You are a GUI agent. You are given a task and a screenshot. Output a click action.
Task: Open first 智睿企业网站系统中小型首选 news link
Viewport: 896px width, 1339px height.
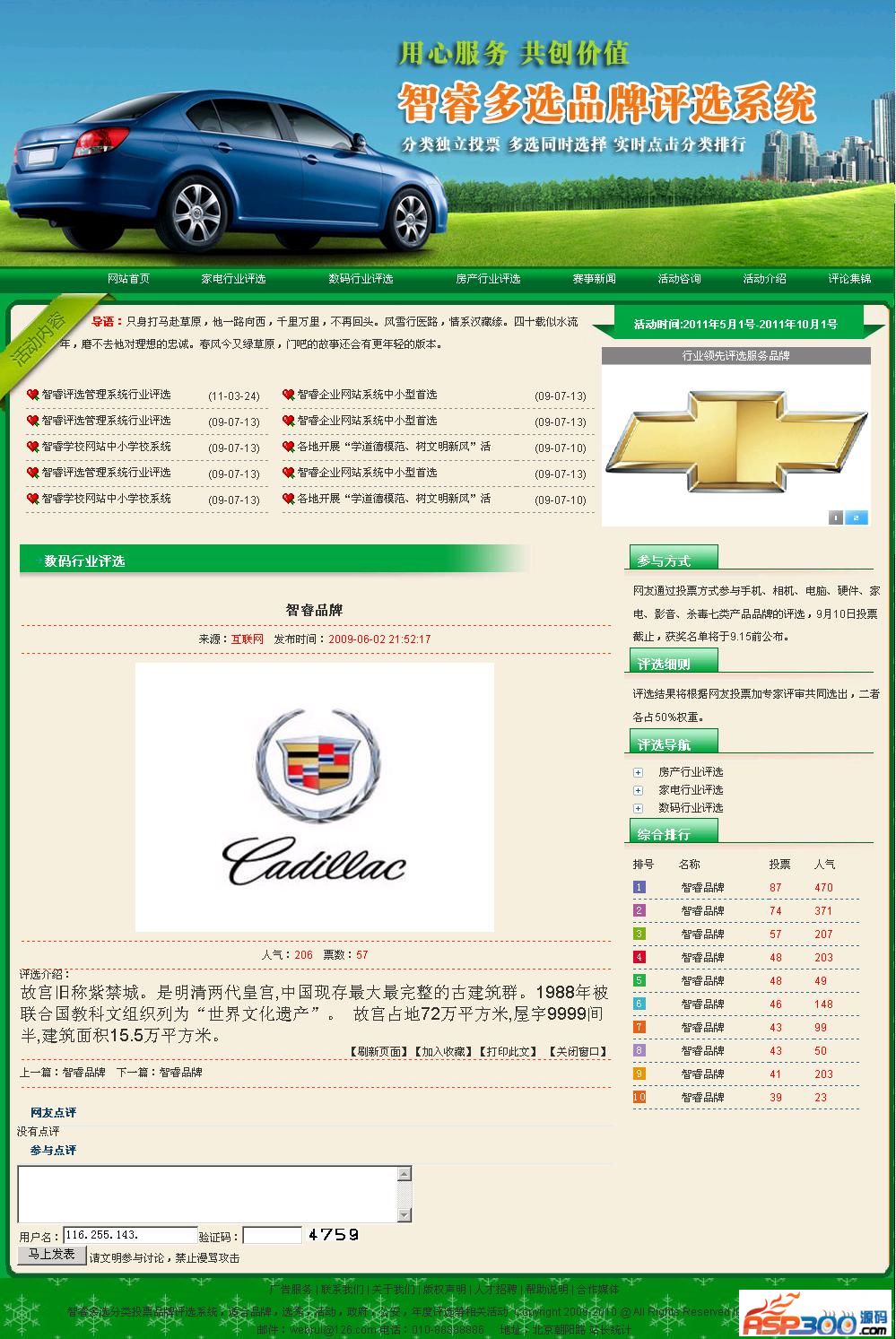tap(367, 395)
